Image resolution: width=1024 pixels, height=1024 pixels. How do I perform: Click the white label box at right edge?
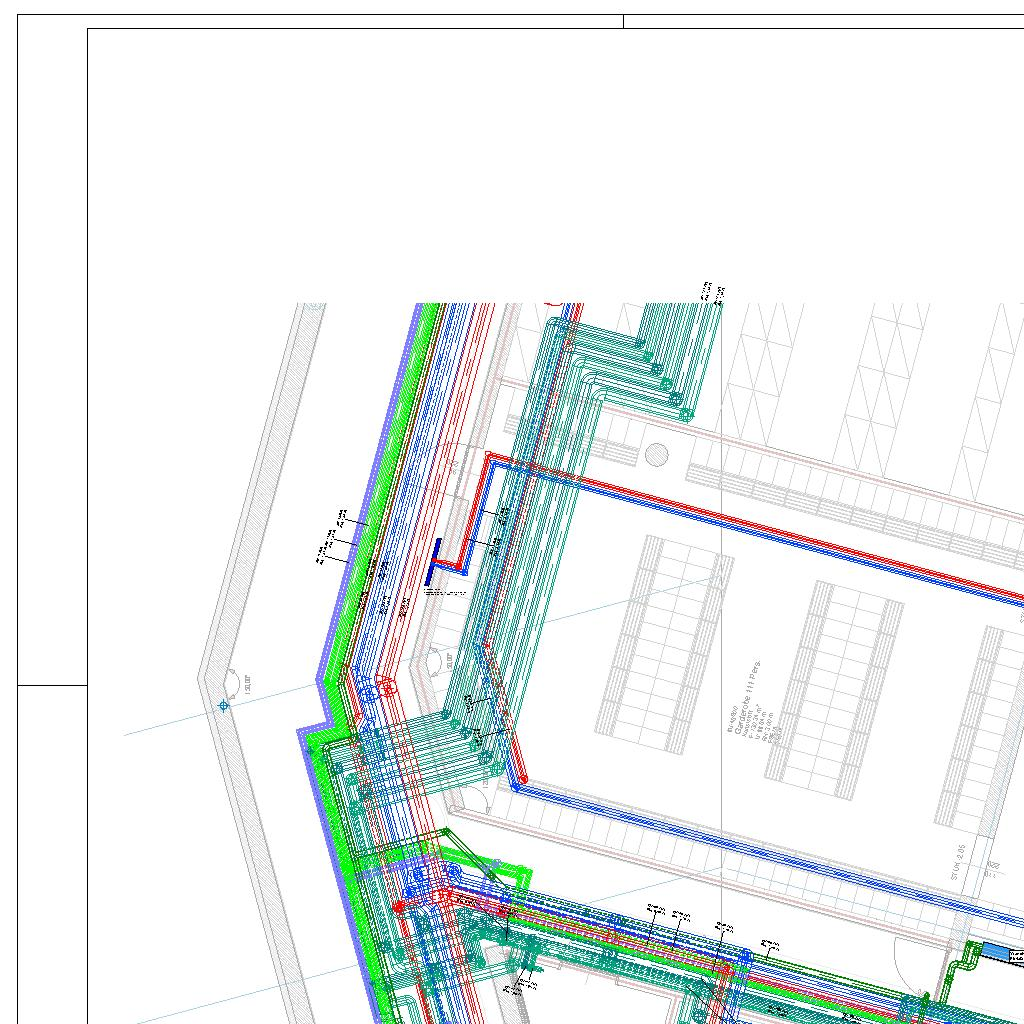pyautogui.click(x=1018, y=957)
